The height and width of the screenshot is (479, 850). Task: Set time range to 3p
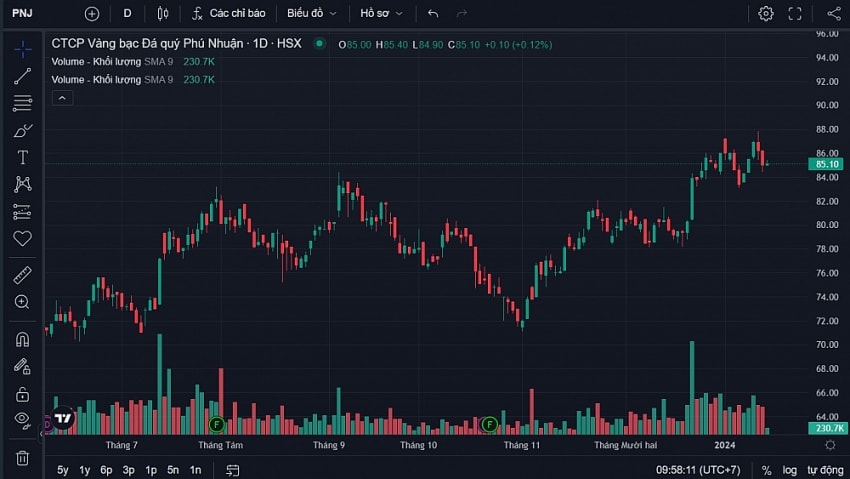tap(128, 470)
